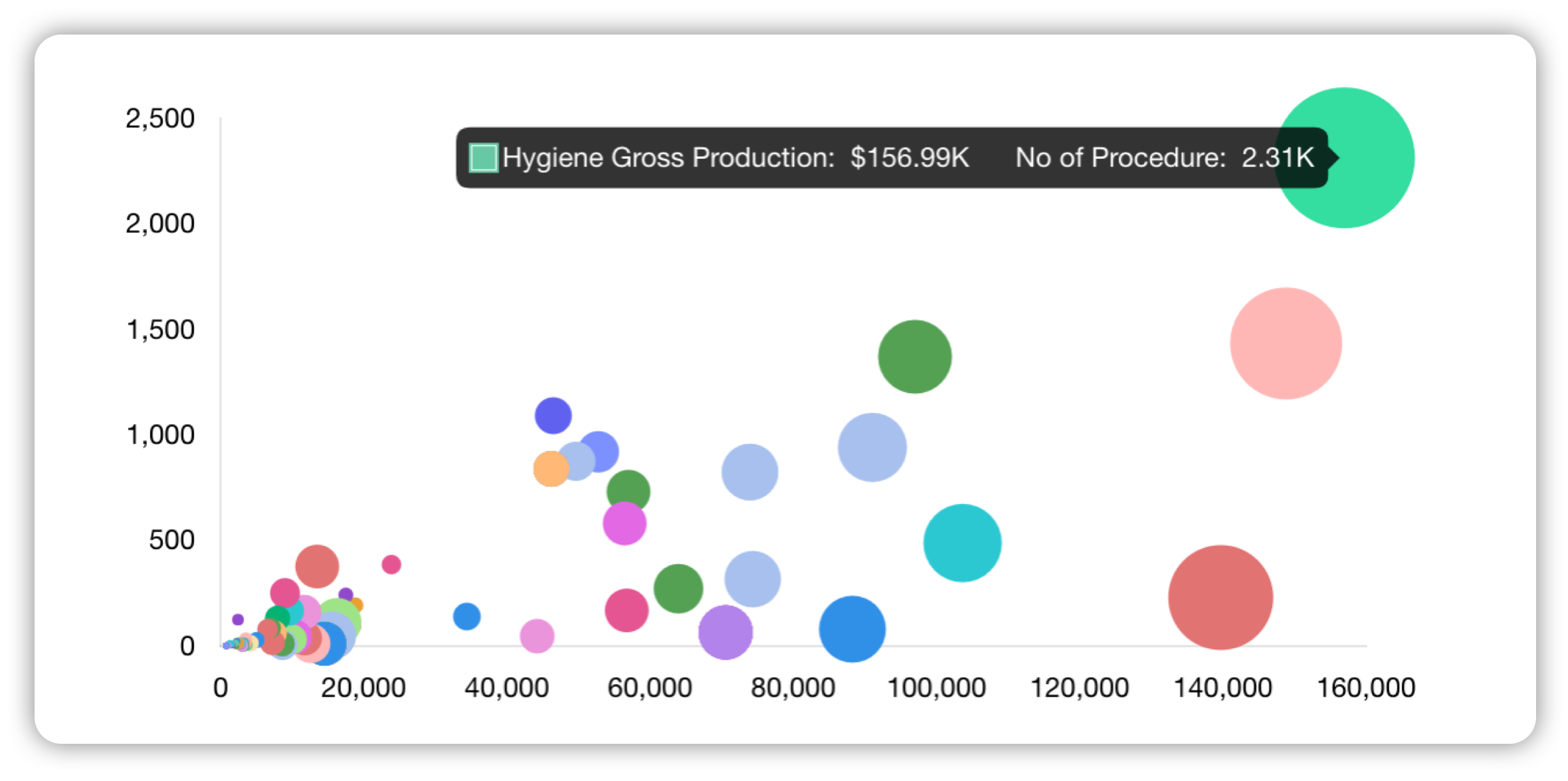Click the x-axis label 20,000
Viewport: 1568px width, 781px height.
[x=363, y=687]
